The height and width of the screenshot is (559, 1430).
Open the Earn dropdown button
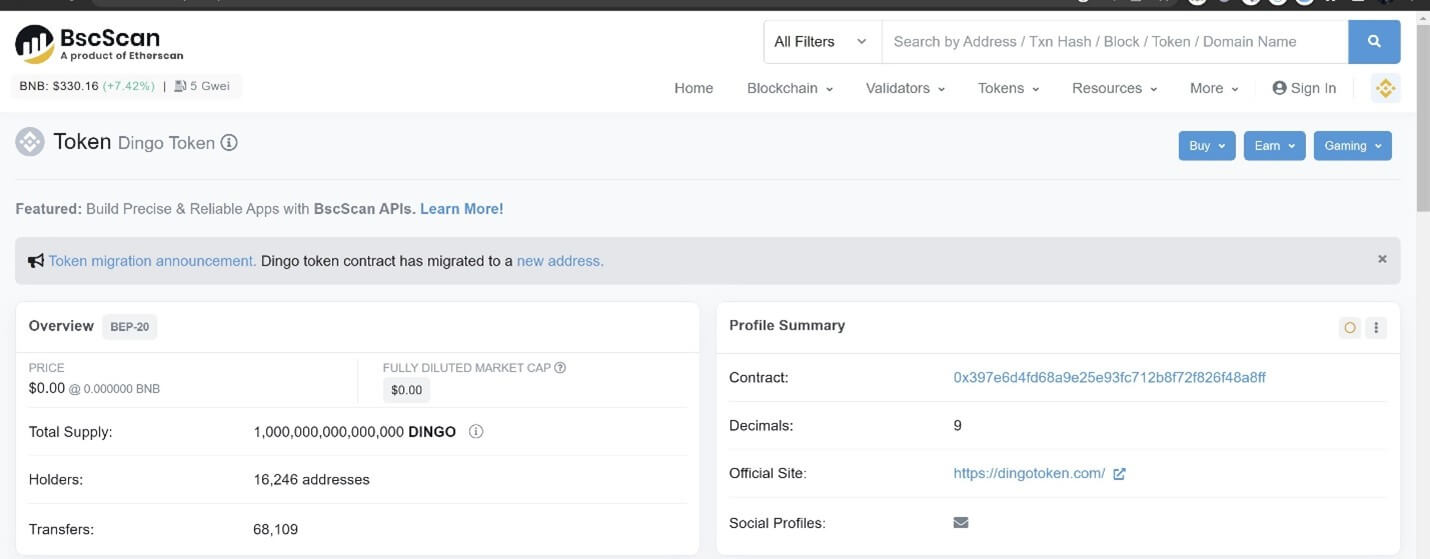pyautogui.click(x=1274, y=145)
